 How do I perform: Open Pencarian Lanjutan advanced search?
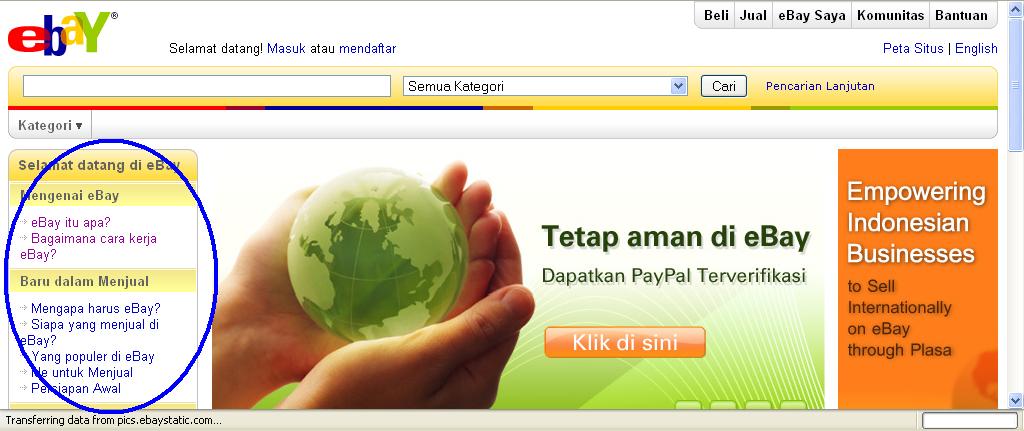[x=820, y=86]
